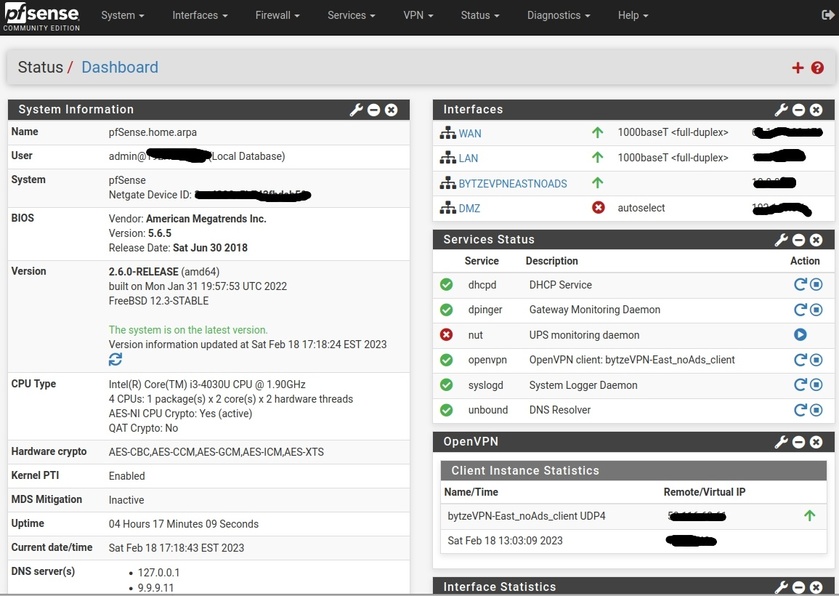Close the System Information widget
The image size is (839, 596).
pos(391,110)
